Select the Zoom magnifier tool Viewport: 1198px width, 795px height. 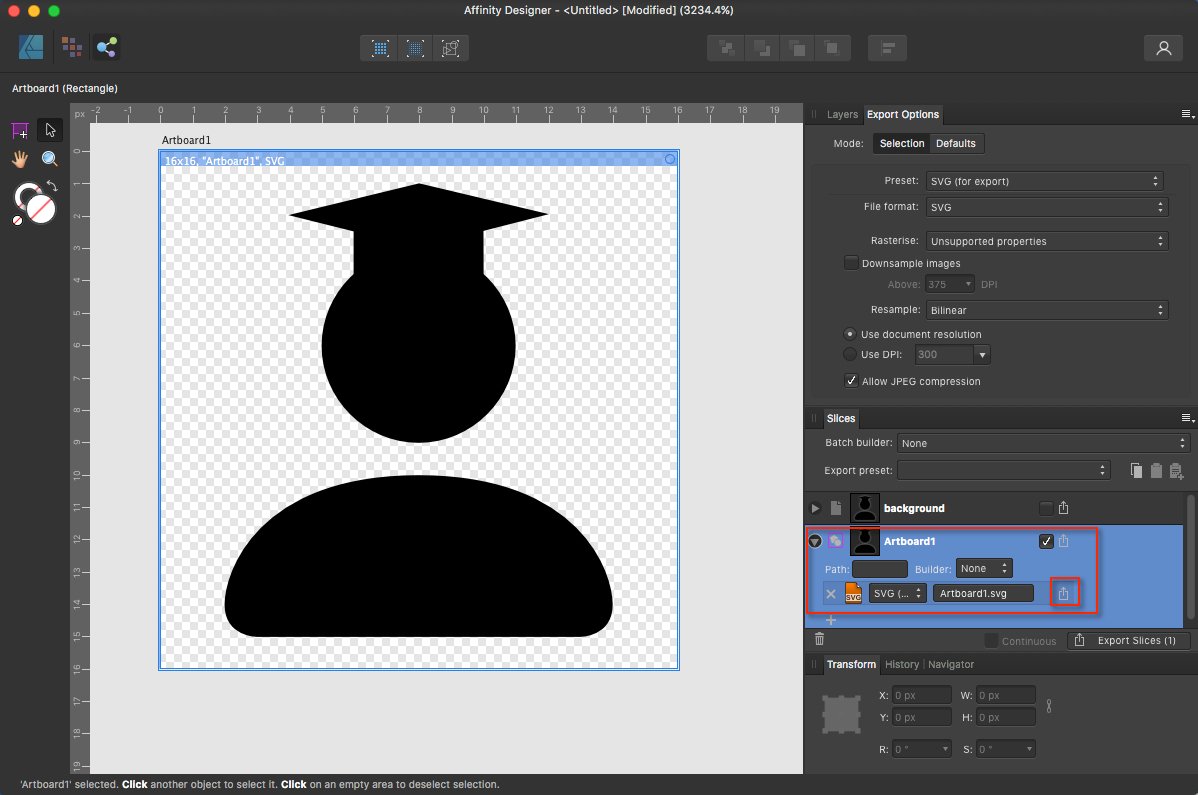(x=49, y=159)
